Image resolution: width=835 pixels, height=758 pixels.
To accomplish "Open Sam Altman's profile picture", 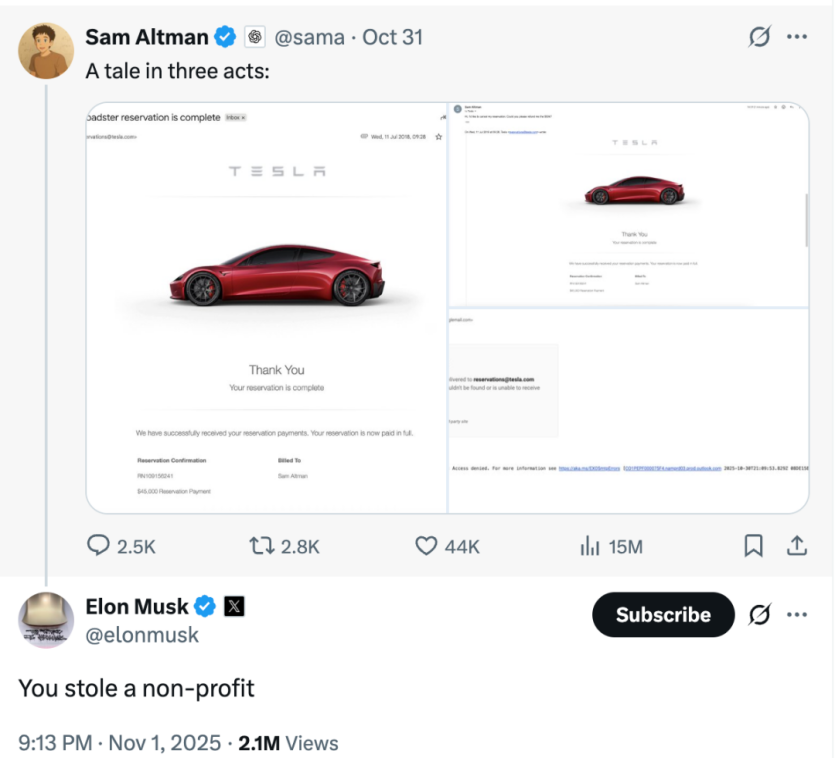I will coord(47,51).
